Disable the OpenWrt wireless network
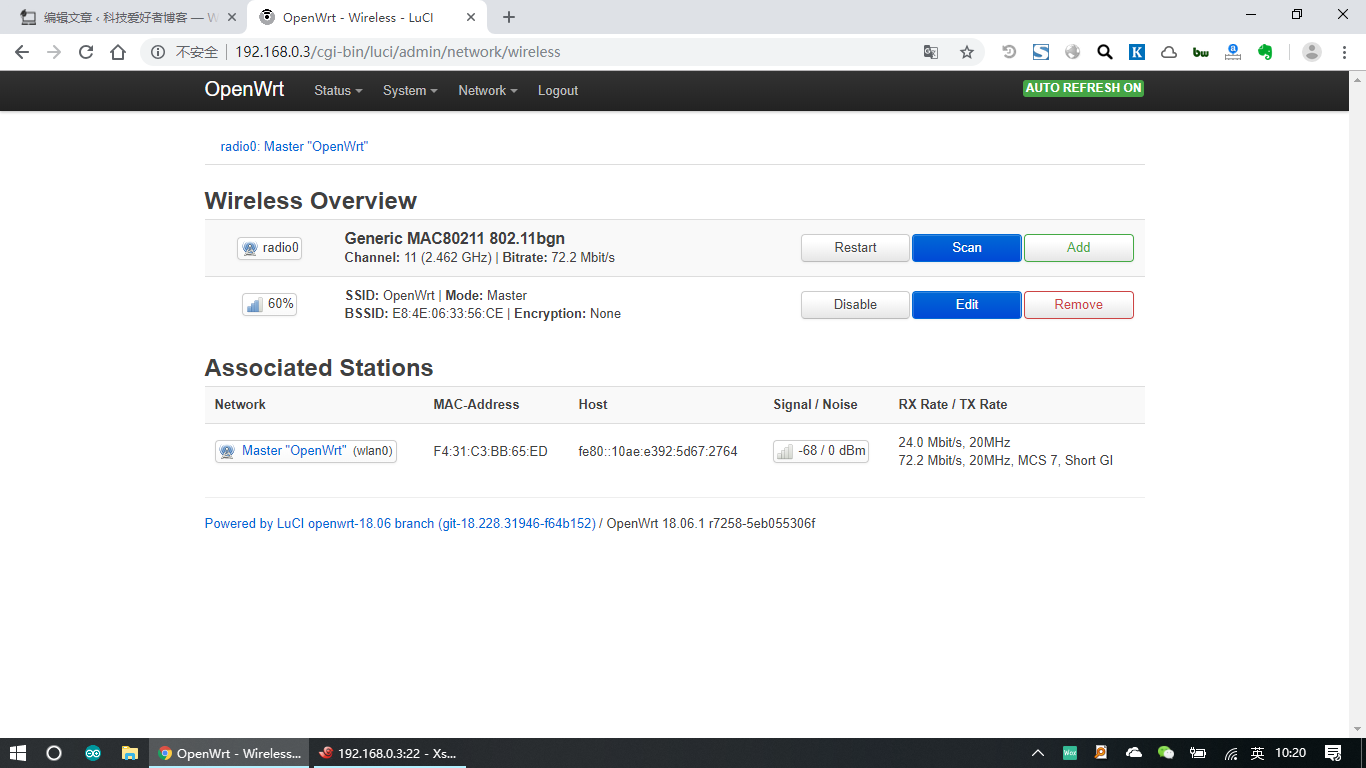 (x=855, y=305)
